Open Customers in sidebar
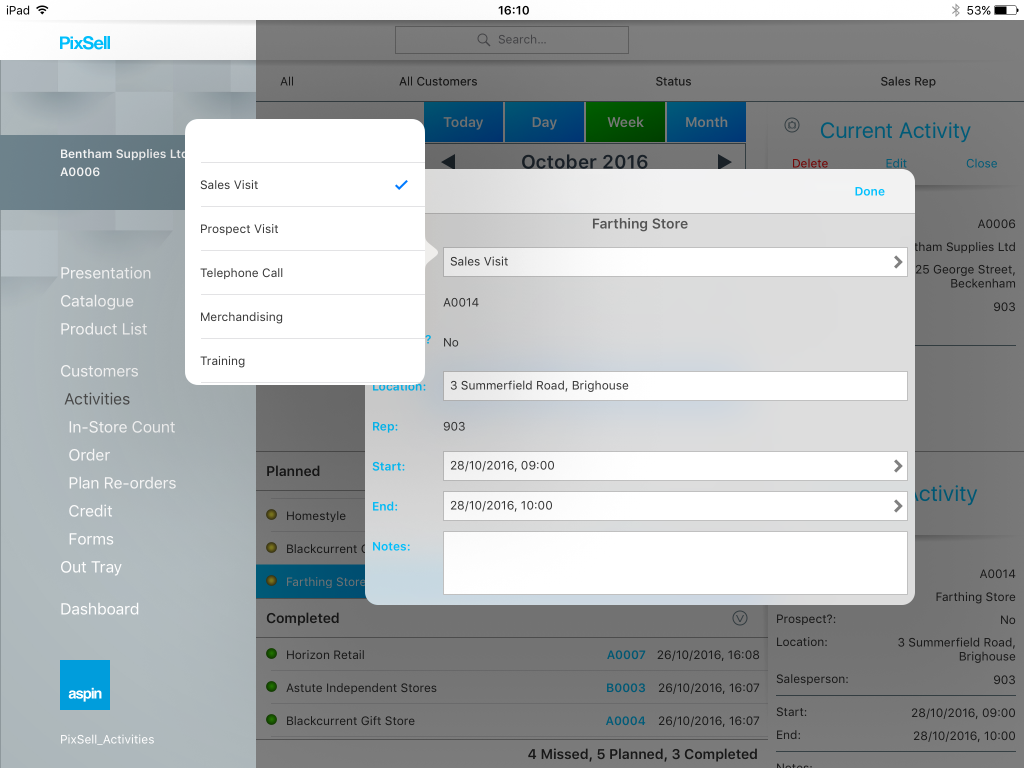Image resolution: width=1024 pixels, height=768 pixels. tap(99, 371)
